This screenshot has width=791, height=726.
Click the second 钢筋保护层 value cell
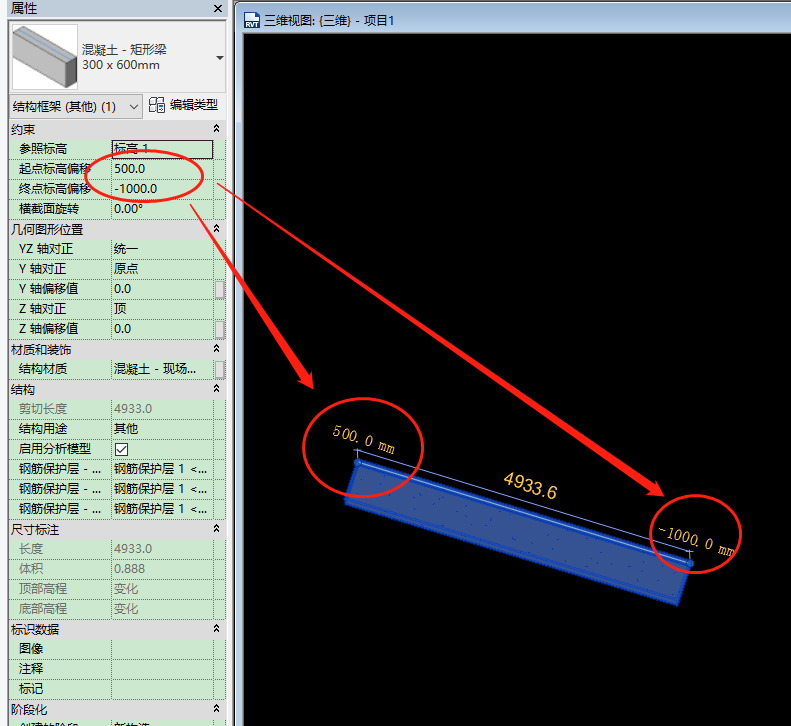[162, 489]
